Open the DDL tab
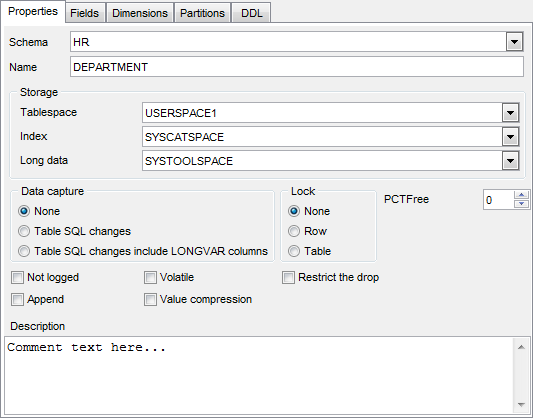 click(x=252, y=13)
